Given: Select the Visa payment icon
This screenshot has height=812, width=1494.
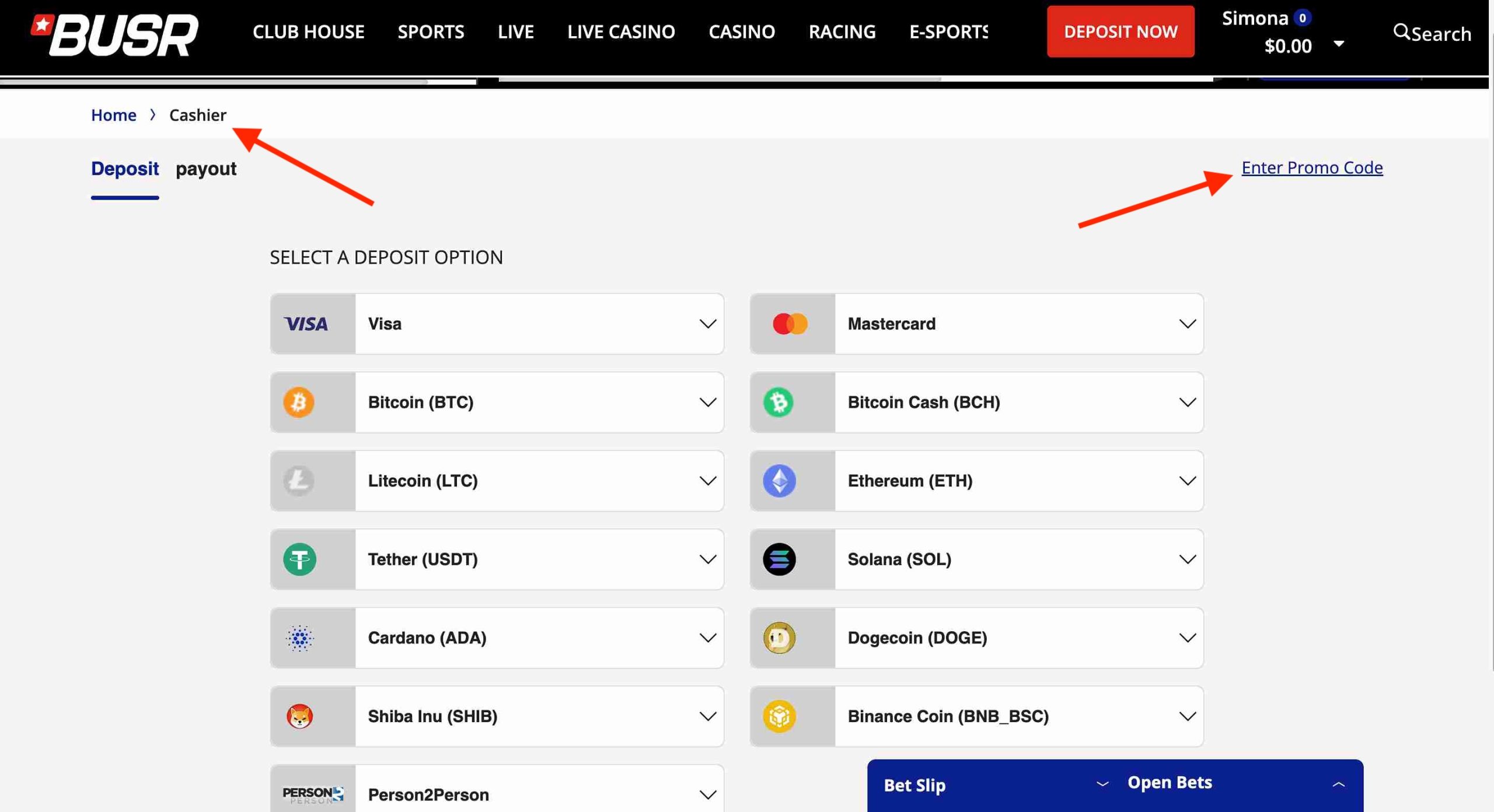Looking at the screenshot, I should [x=306, y=324].
